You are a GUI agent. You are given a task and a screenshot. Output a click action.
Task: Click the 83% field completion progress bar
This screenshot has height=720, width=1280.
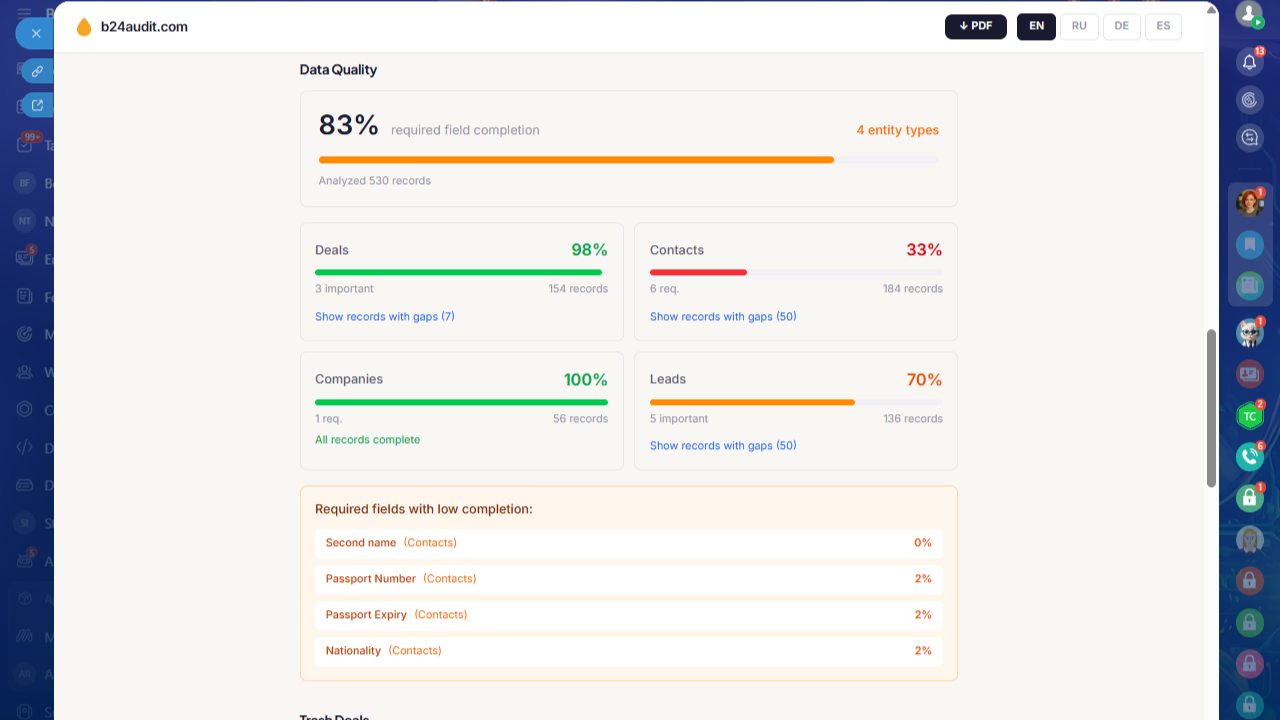tap(628, 160)
